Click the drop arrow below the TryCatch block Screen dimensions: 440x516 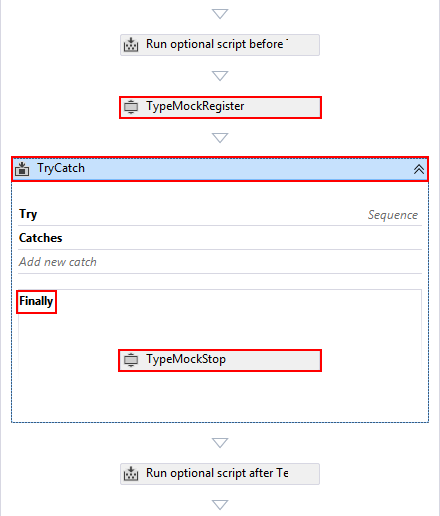220,443
